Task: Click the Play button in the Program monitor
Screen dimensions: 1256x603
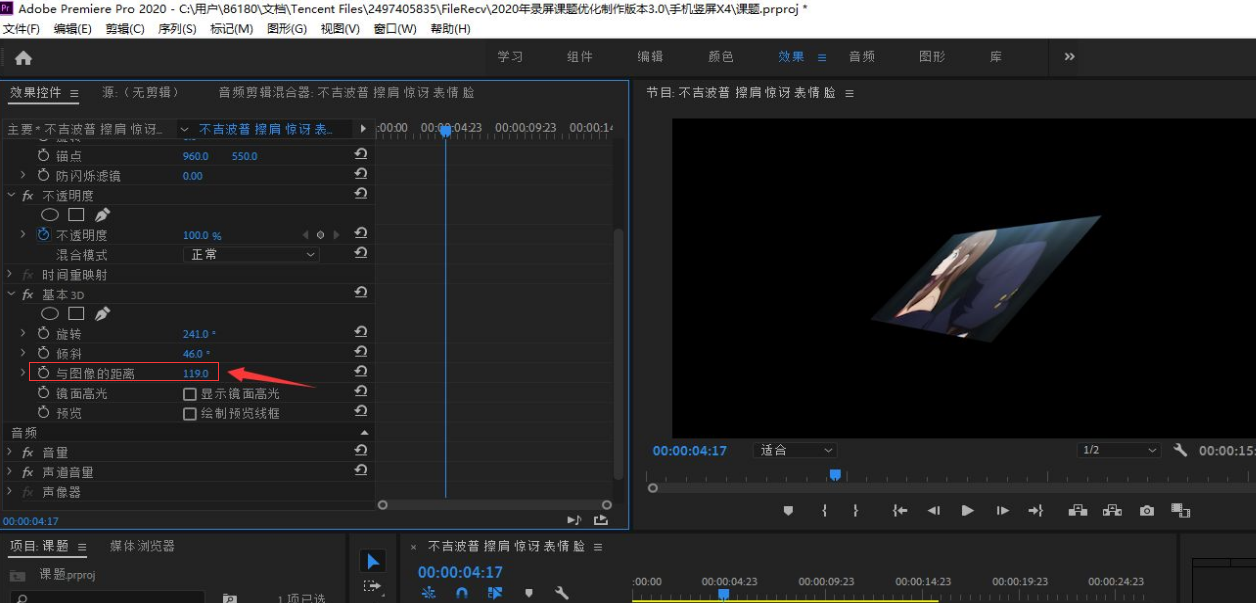Action: tap(967, 510)
